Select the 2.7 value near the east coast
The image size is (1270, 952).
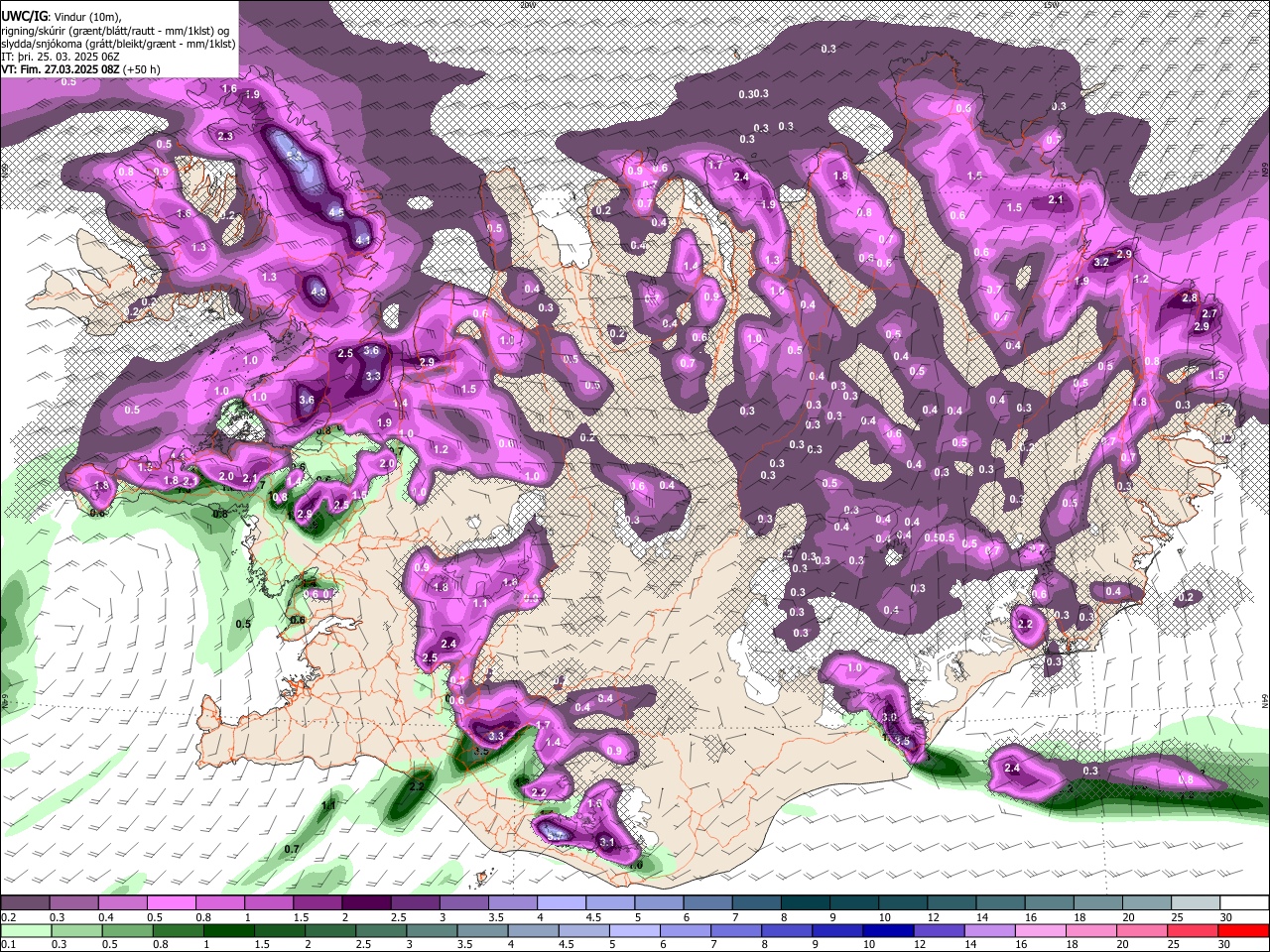click(x=1209, y=313)
